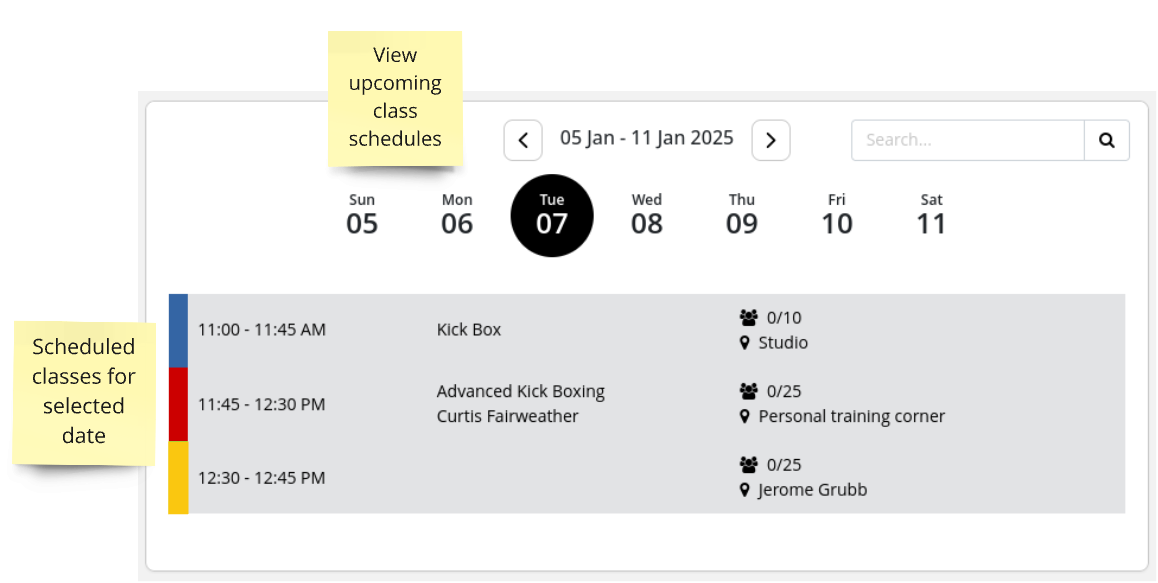This screenshot has height=583, width=1158.
Task: Select Sun 05 in the week strip
Action: pyautogui.click(x=362, y=215)
